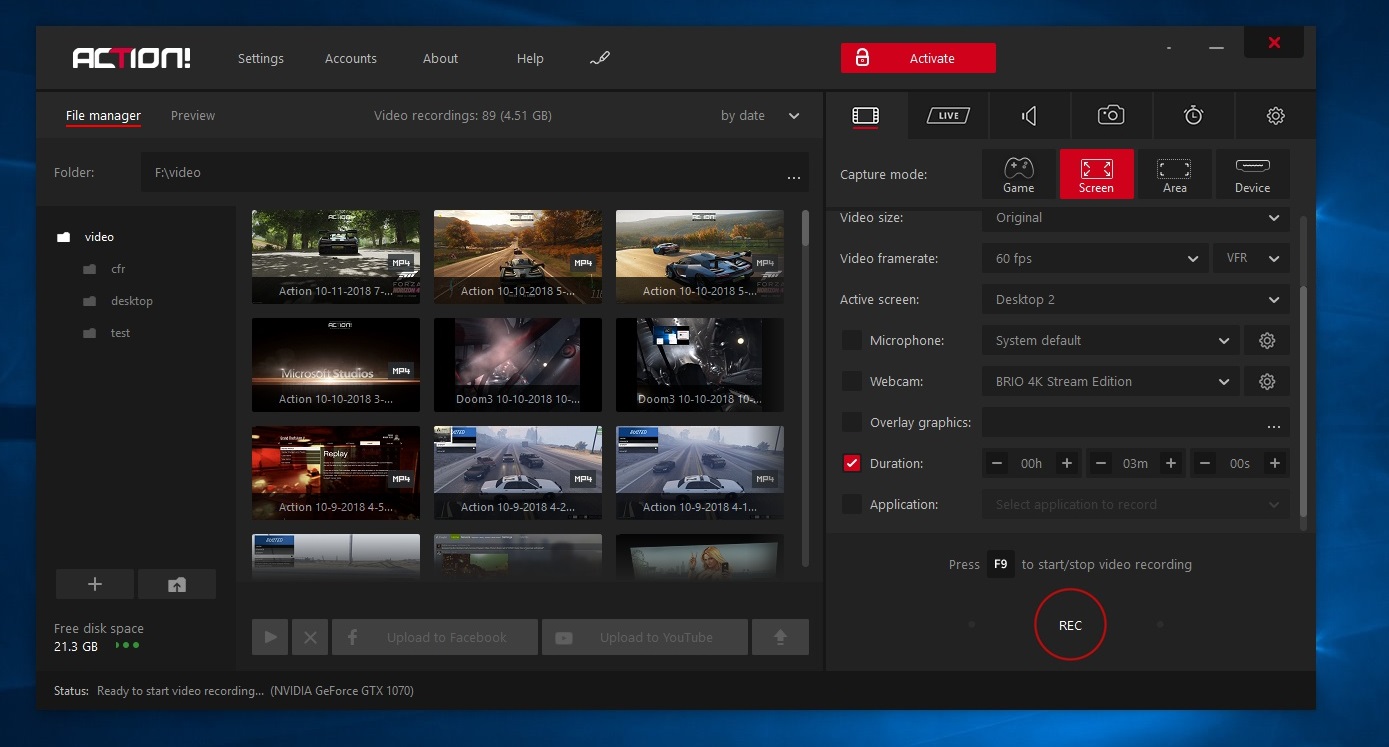Open the Active screen Desktop 2 dropdown
Image resolution: width=1389 pixels, height=747 pixels.
[x=1135, y=300]
